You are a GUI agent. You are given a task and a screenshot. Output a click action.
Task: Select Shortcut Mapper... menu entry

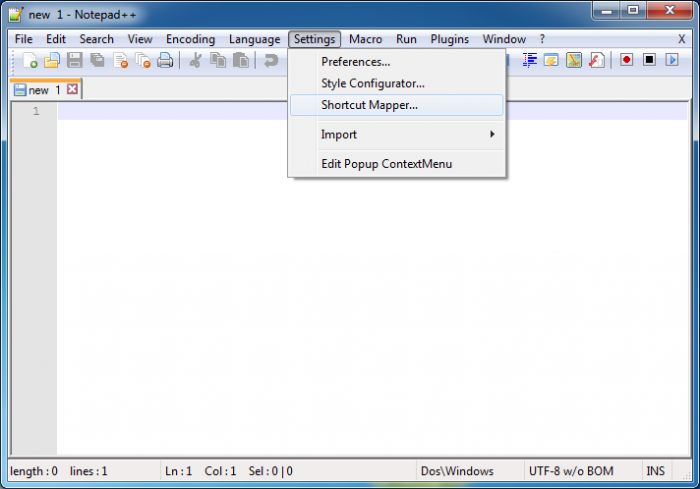[x=396, y=105]
